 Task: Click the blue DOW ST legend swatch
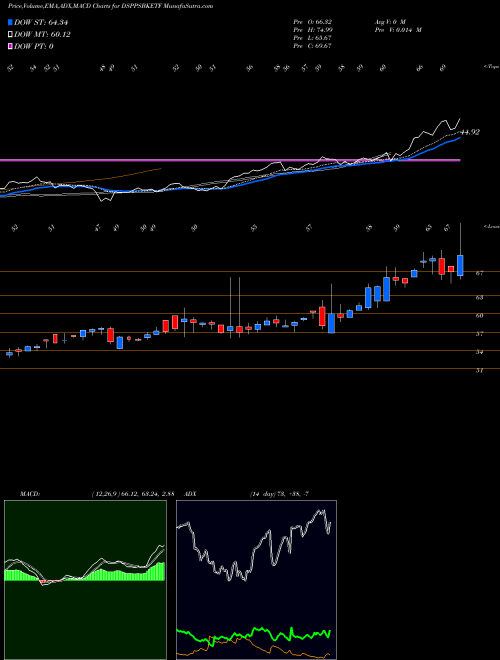point(10,22)
